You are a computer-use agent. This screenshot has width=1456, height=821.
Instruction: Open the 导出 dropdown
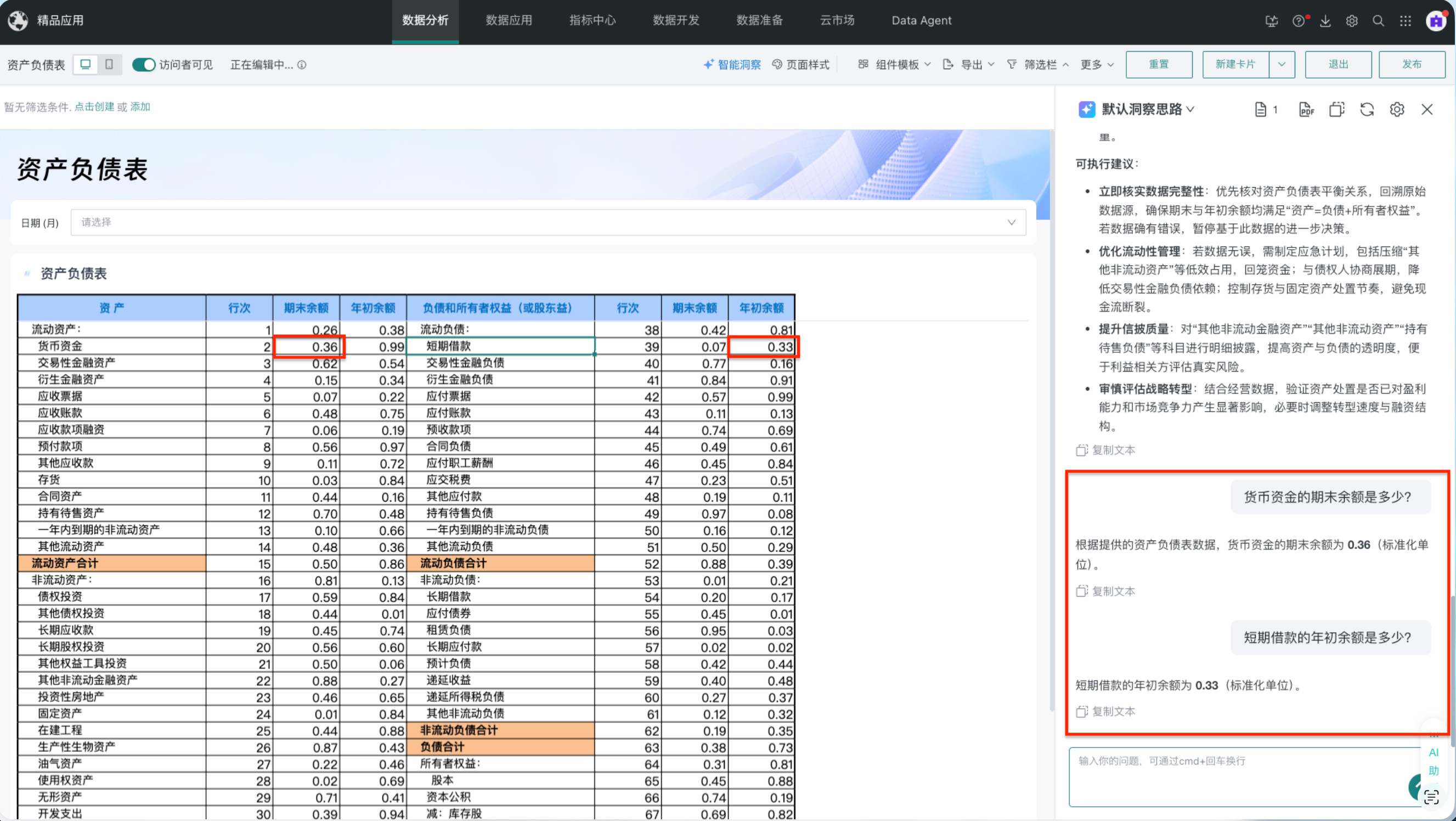[968, 64]
